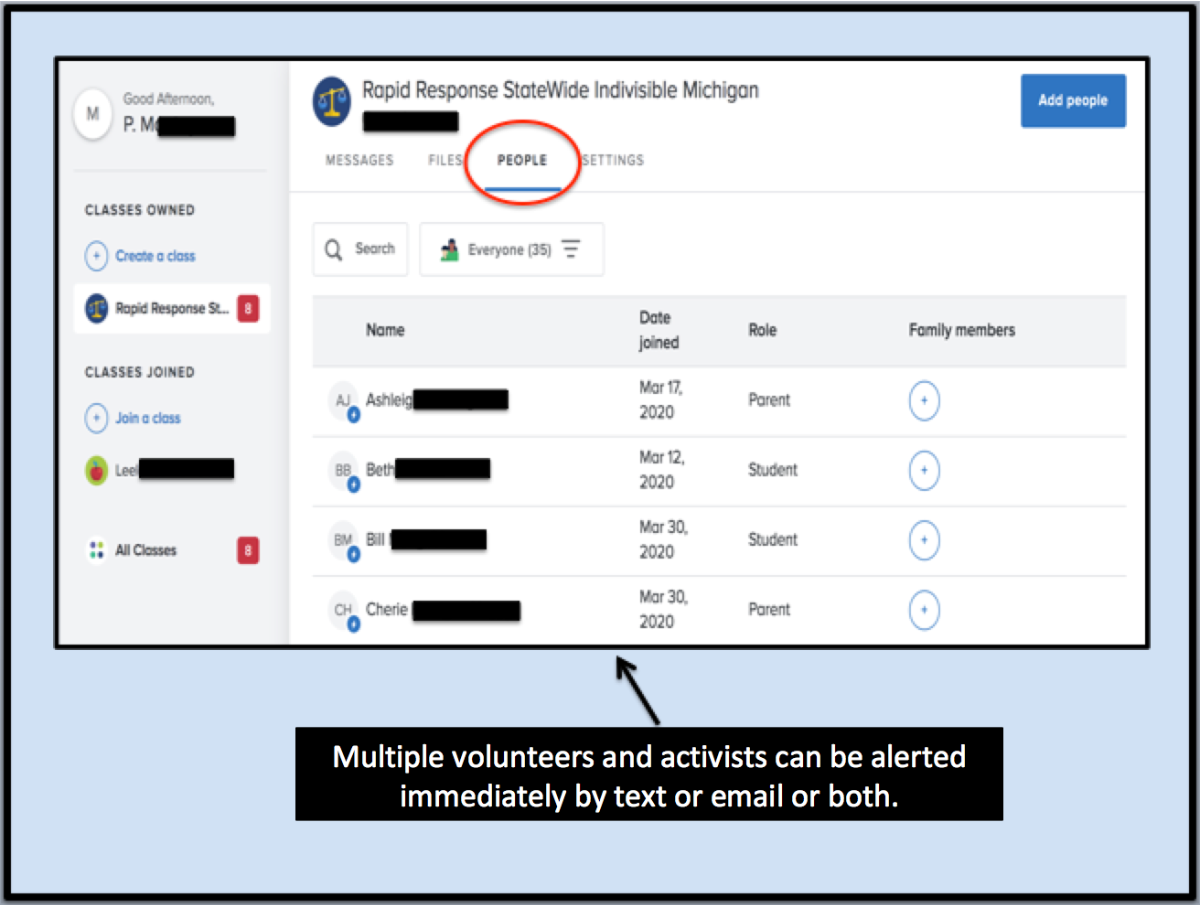
Task: Click the Parent role in Cherie's row
Action: (x=769, y=610)
